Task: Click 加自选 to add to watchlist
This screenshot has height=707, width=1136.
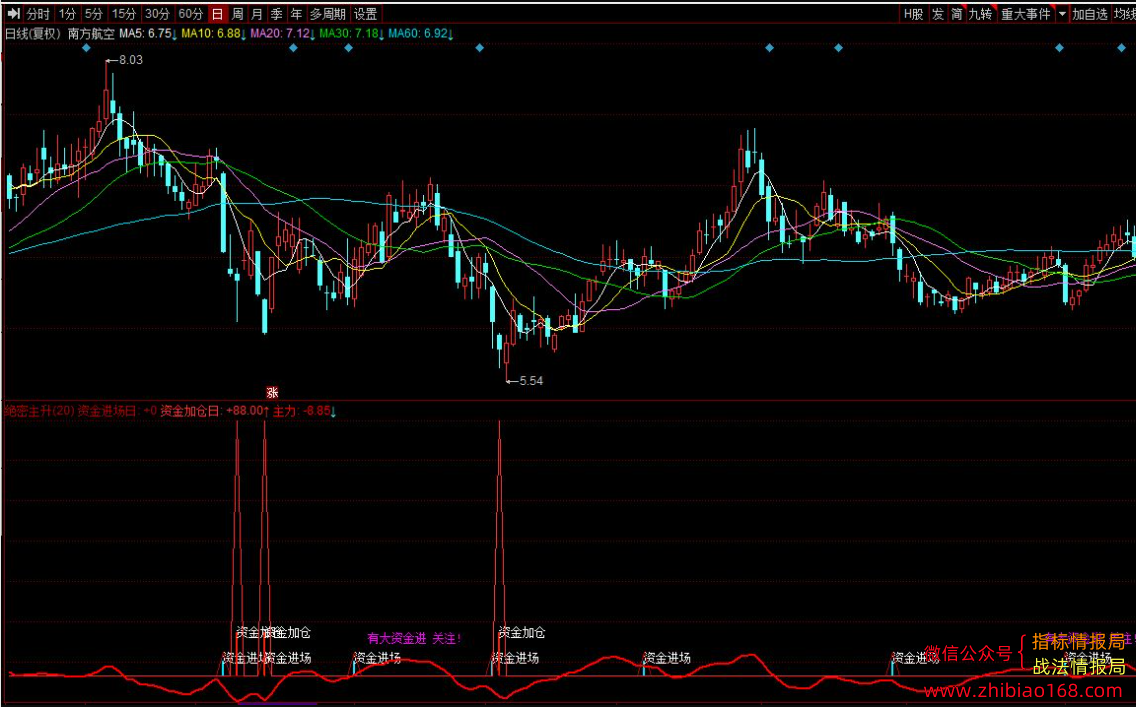Action: (x=1090, y=14)
